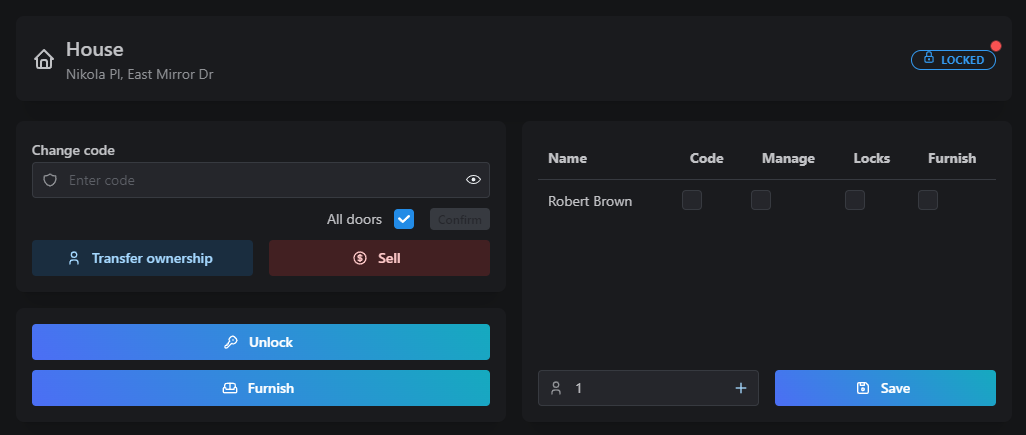Screen dimensions: 1026x435
Task: Click the Unlock button
Action: 261,342
